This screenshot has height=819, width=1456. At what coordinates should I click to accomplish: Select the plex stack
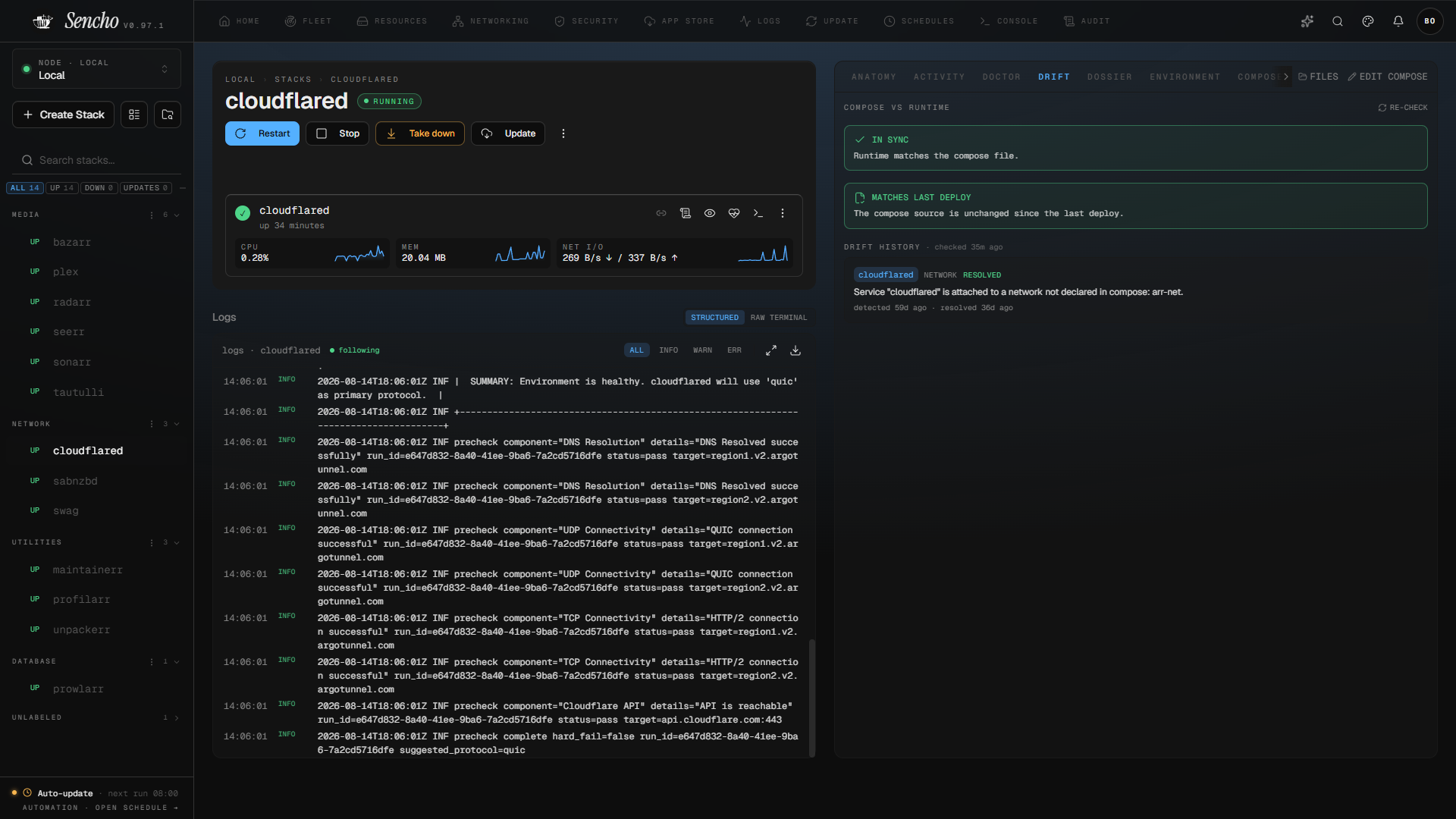pyautogui.click(x=66, y=271)
